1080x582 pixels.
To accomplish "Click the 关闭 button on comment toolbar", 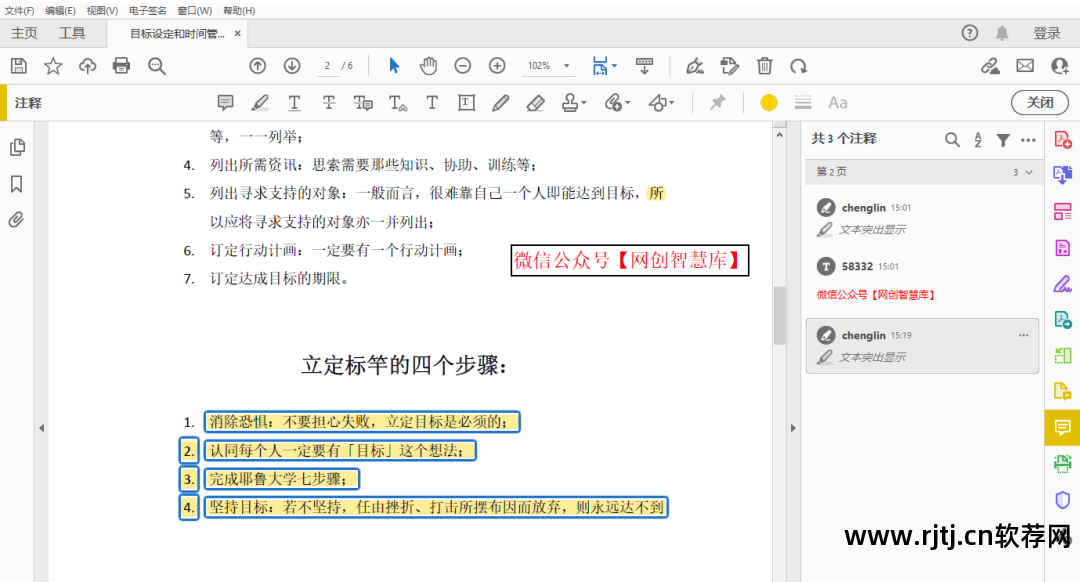I will click(1039, 103).
